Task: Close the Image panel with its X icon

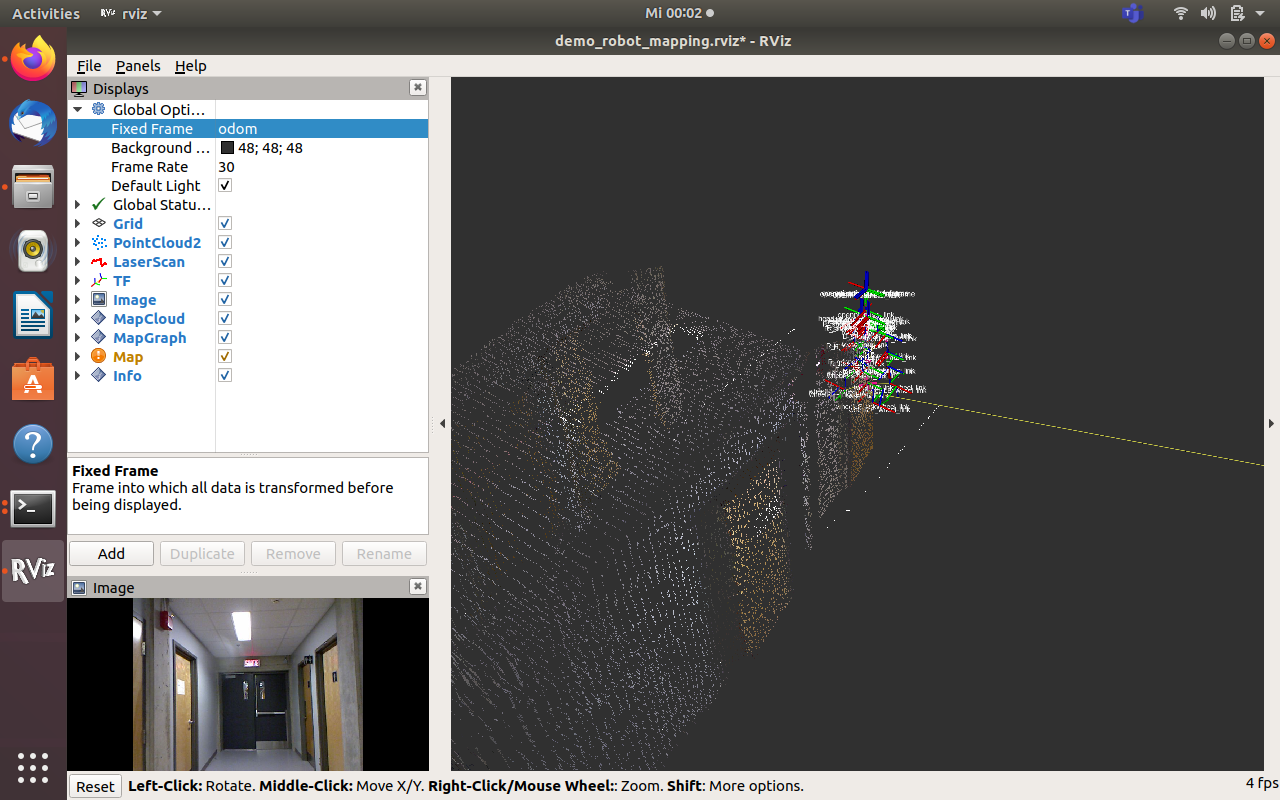Action: [418, 587]
